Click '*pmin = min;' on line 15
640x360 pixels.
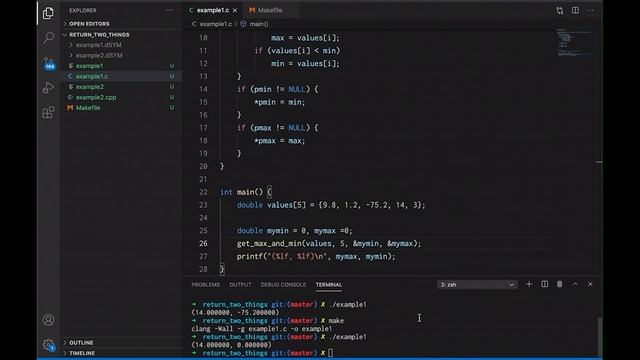point(280,102)
